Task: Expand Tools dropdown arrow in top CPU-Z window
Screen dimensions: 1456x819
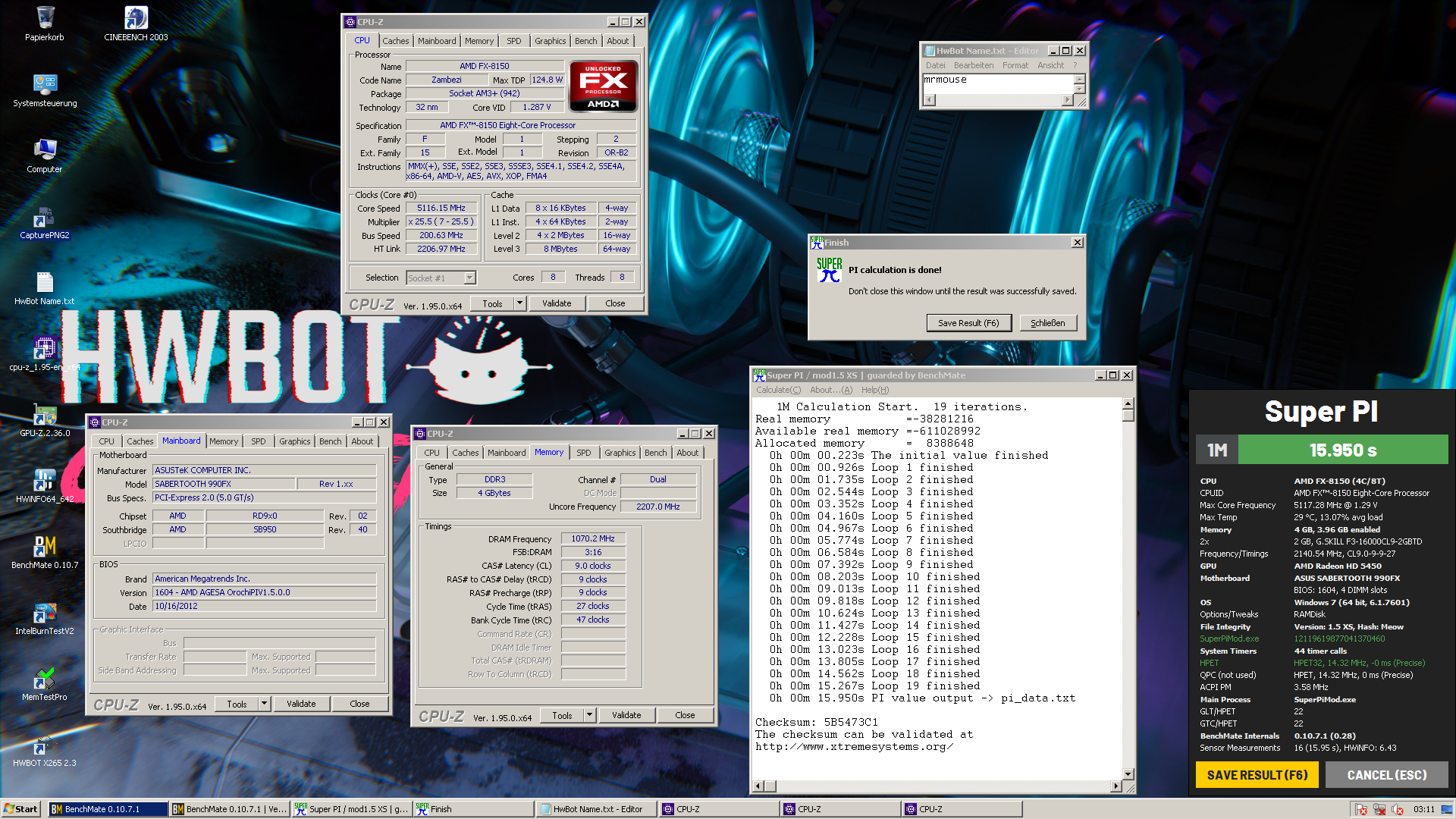Action: tap(520, 303)
